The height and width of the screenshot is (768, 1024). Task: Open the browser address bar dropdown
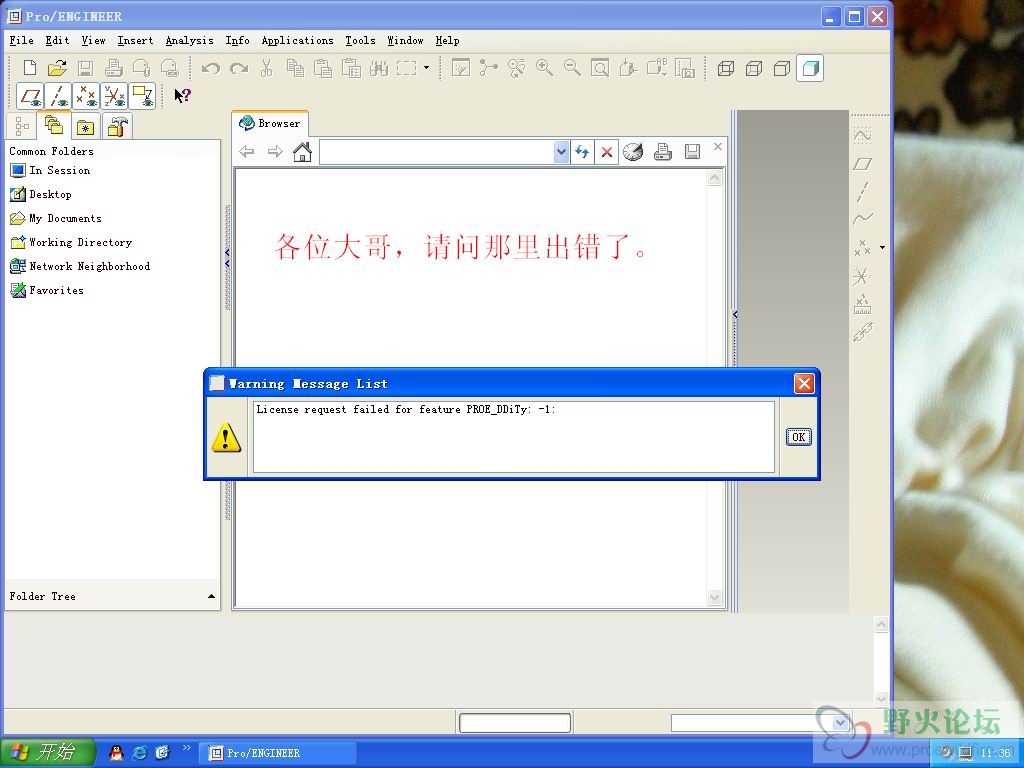click(x=561, y=152)
